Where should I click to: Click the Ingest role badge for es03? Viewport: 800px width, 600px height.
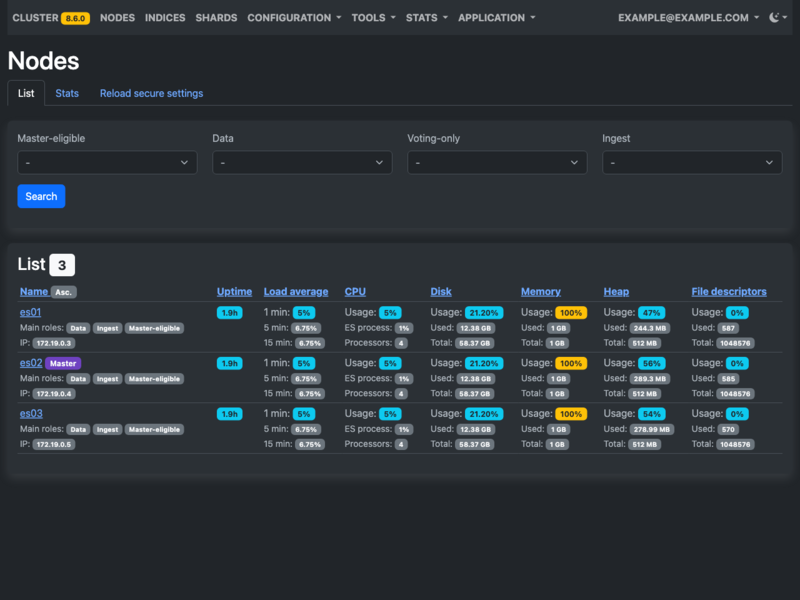(x=106, y=429)
